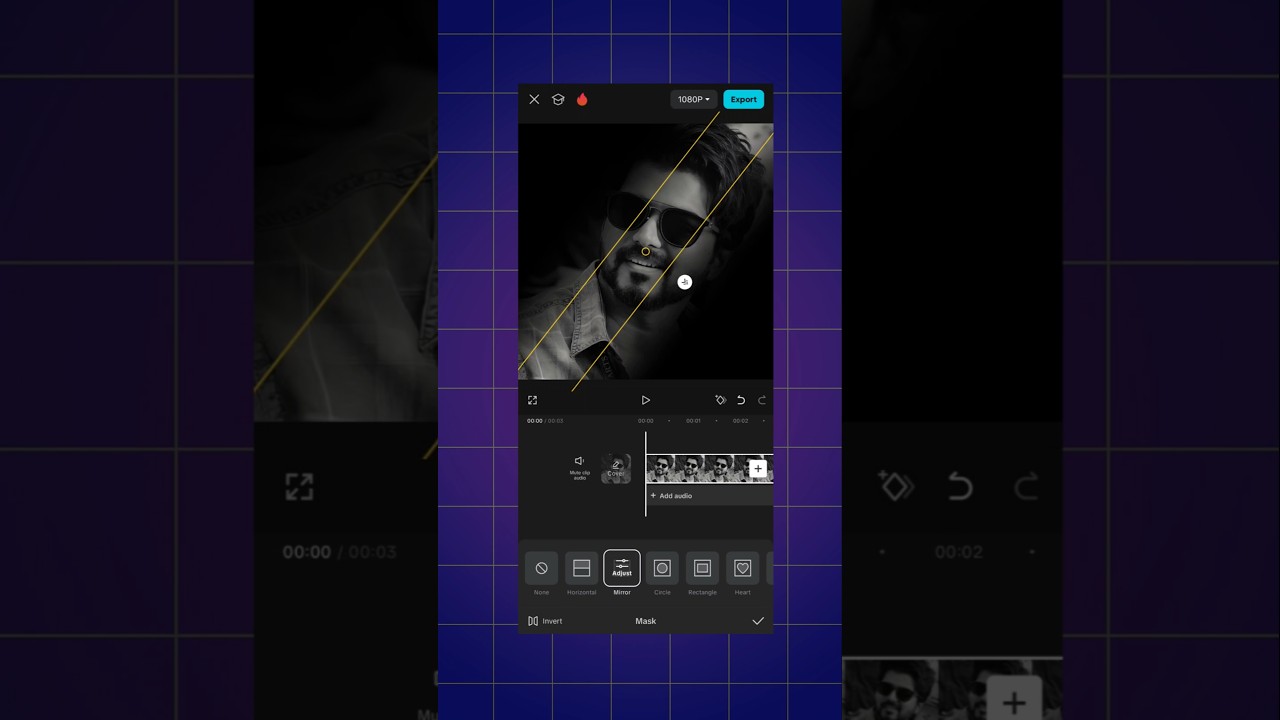Click the Export button
The height and width of the screenshot is (720, 1280).
[x=743, y=99]
